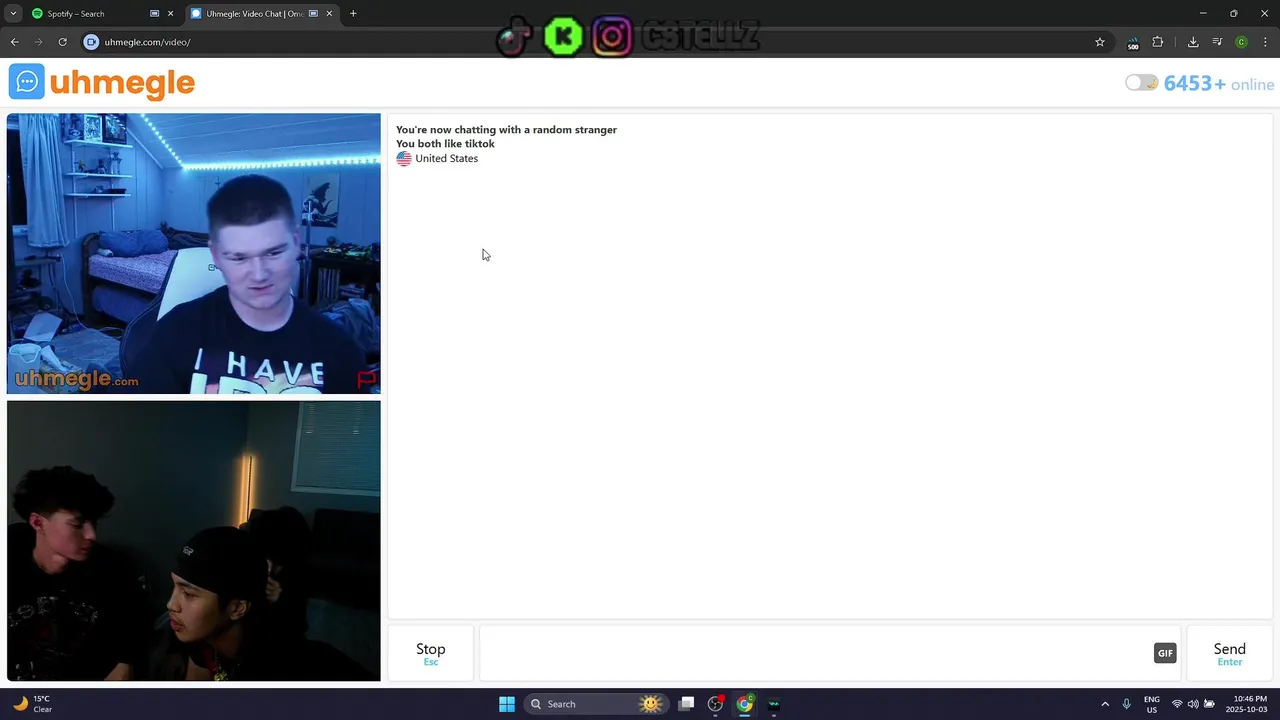The image size is (1280, 720).
Task: Open a new browser tab
Action: pyautogui.click(x=353, y=14)
